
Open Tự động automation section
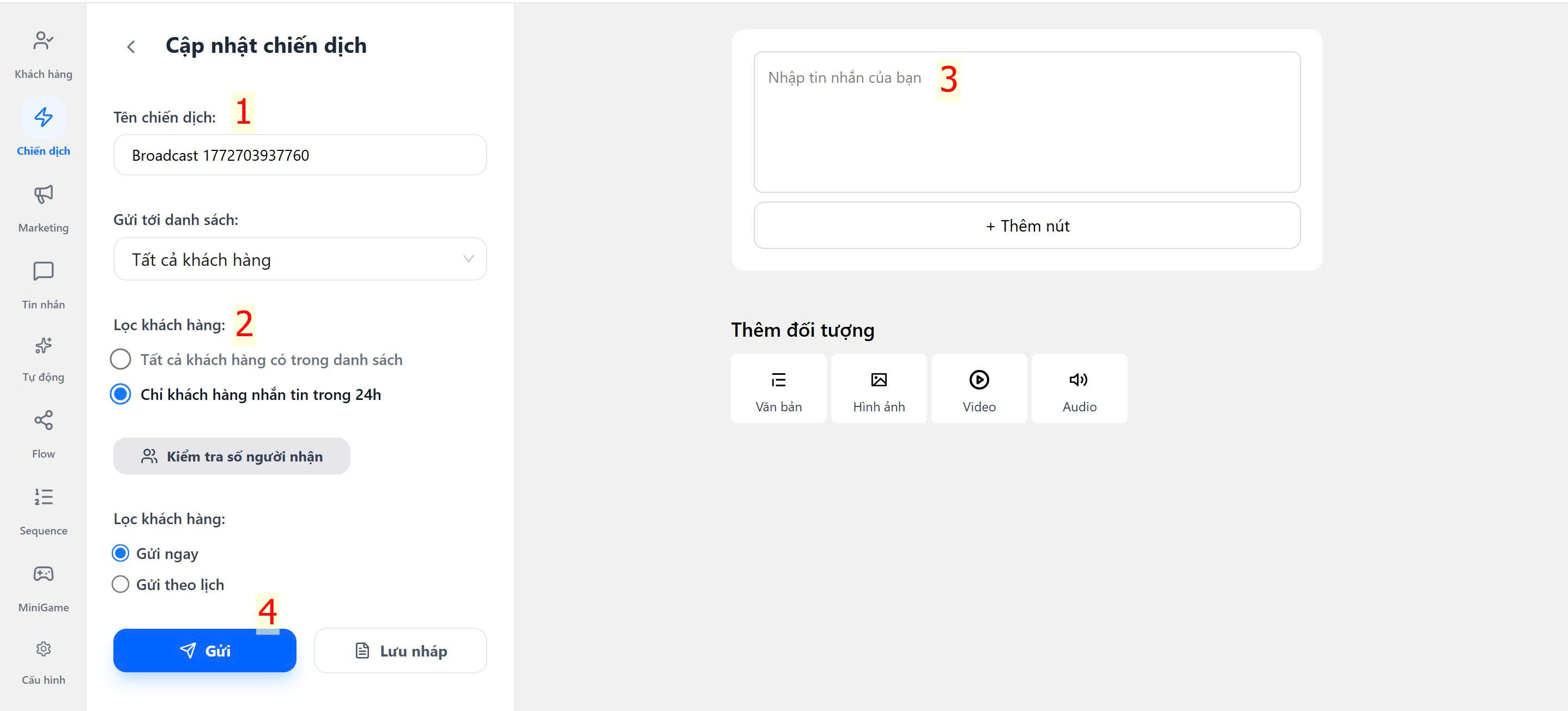click(x=43, y=358)
